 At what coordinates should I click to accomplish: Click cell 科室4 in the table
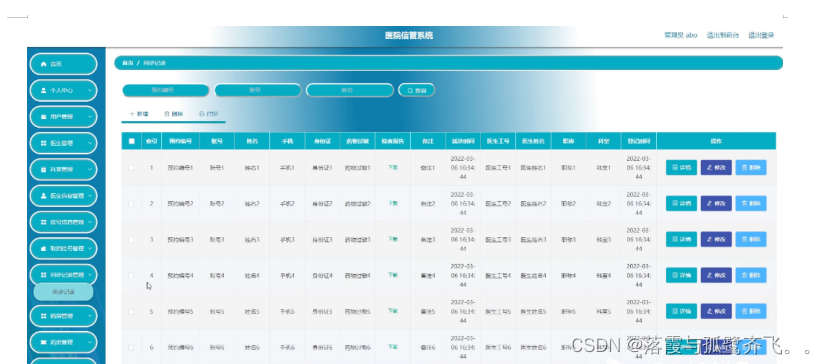(603, 275)
